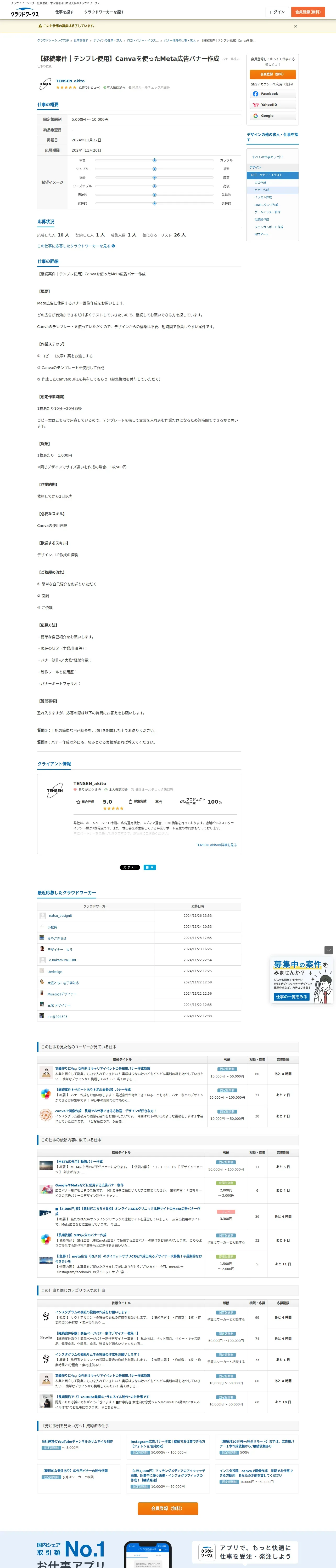Click orange 会員登録(無料) sidebar button
Viewport: 336px width, 1568px height.
273,74
